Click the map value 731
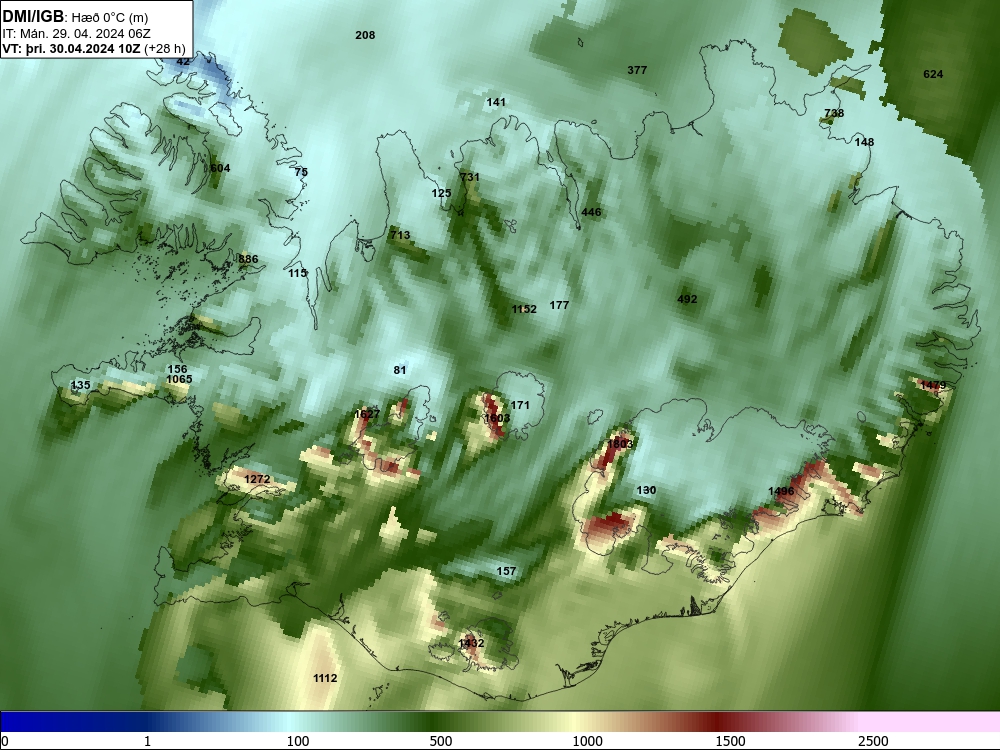 469,177
